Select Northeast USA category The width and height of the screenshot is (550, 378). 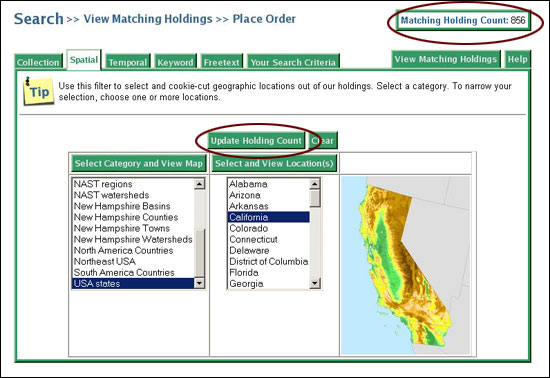click(x=133, y=262)
